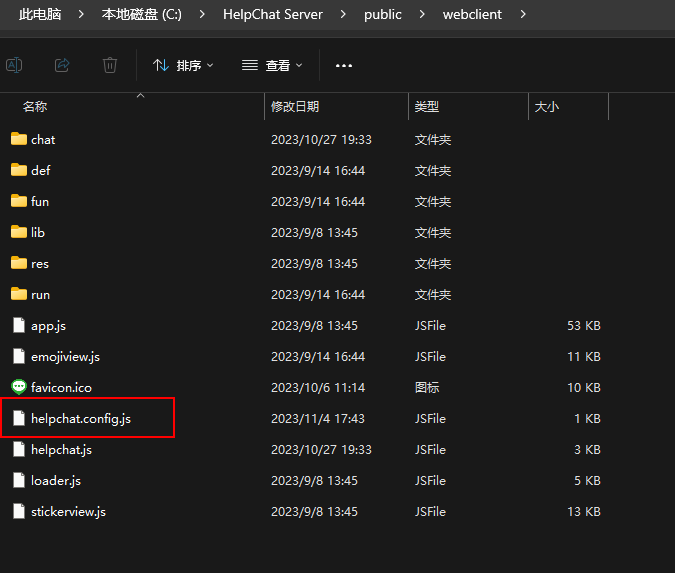Image resolution: width=675 pixels, height=573 pixels.
Task: Click the favicon.ico file name
Action: 62,387
